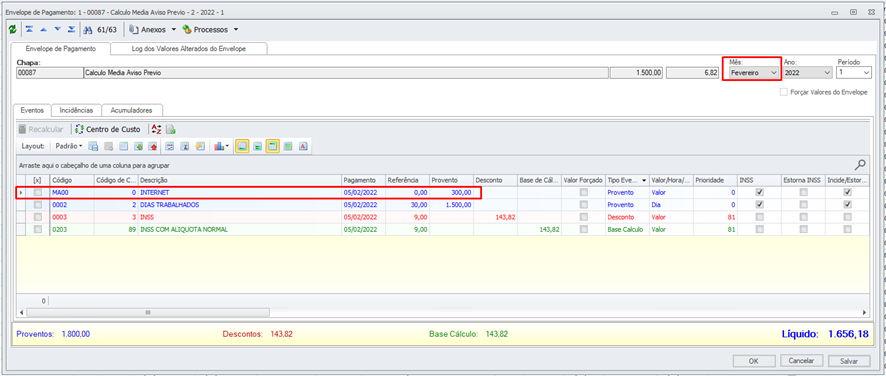Screen dimensions: 886x376
Task: Click the salary field showing 1.500,00
Action: tap(637, 73)
